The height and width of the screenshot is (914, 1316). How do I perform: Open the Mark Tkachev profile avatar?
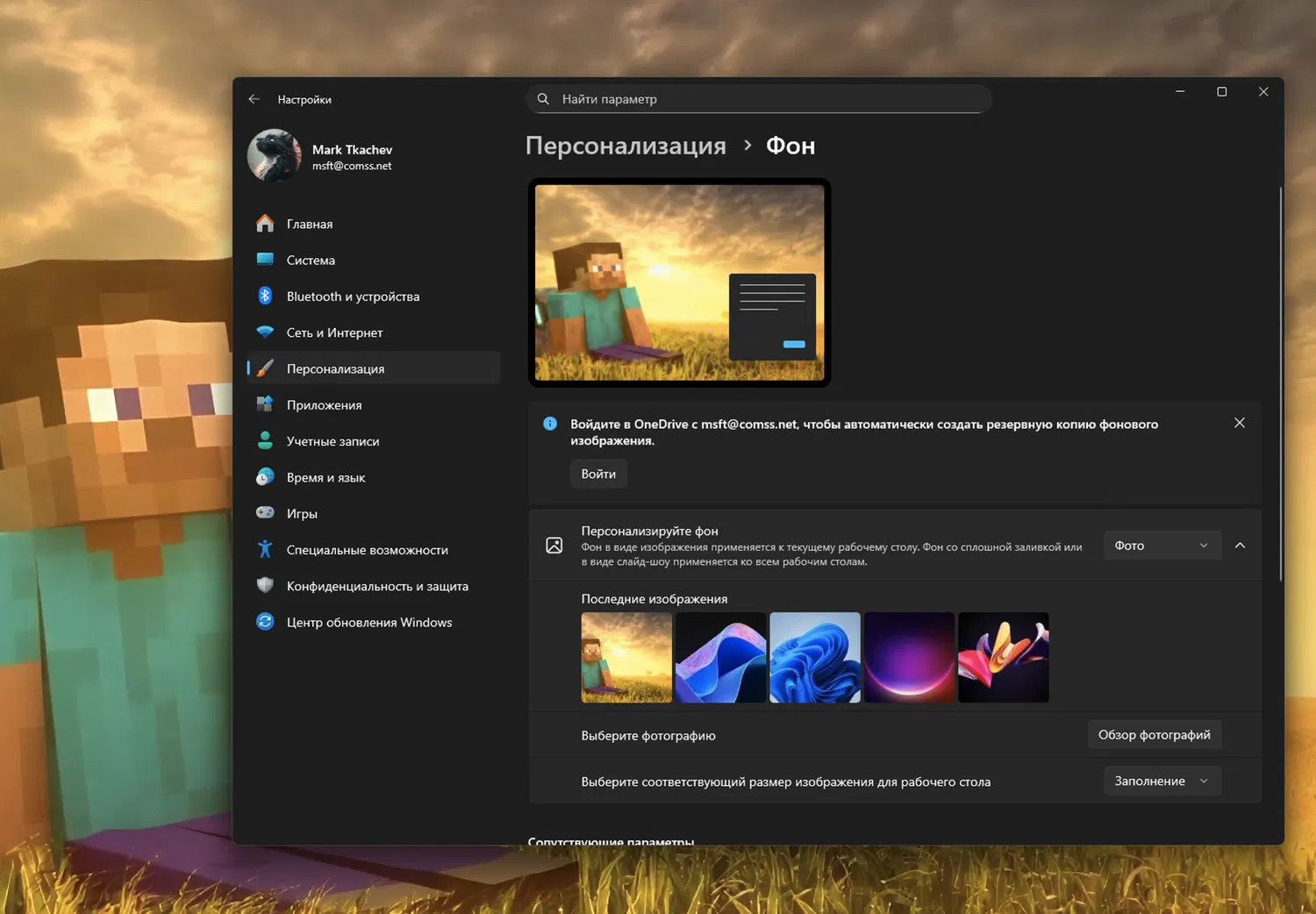[x=275, y=156]
